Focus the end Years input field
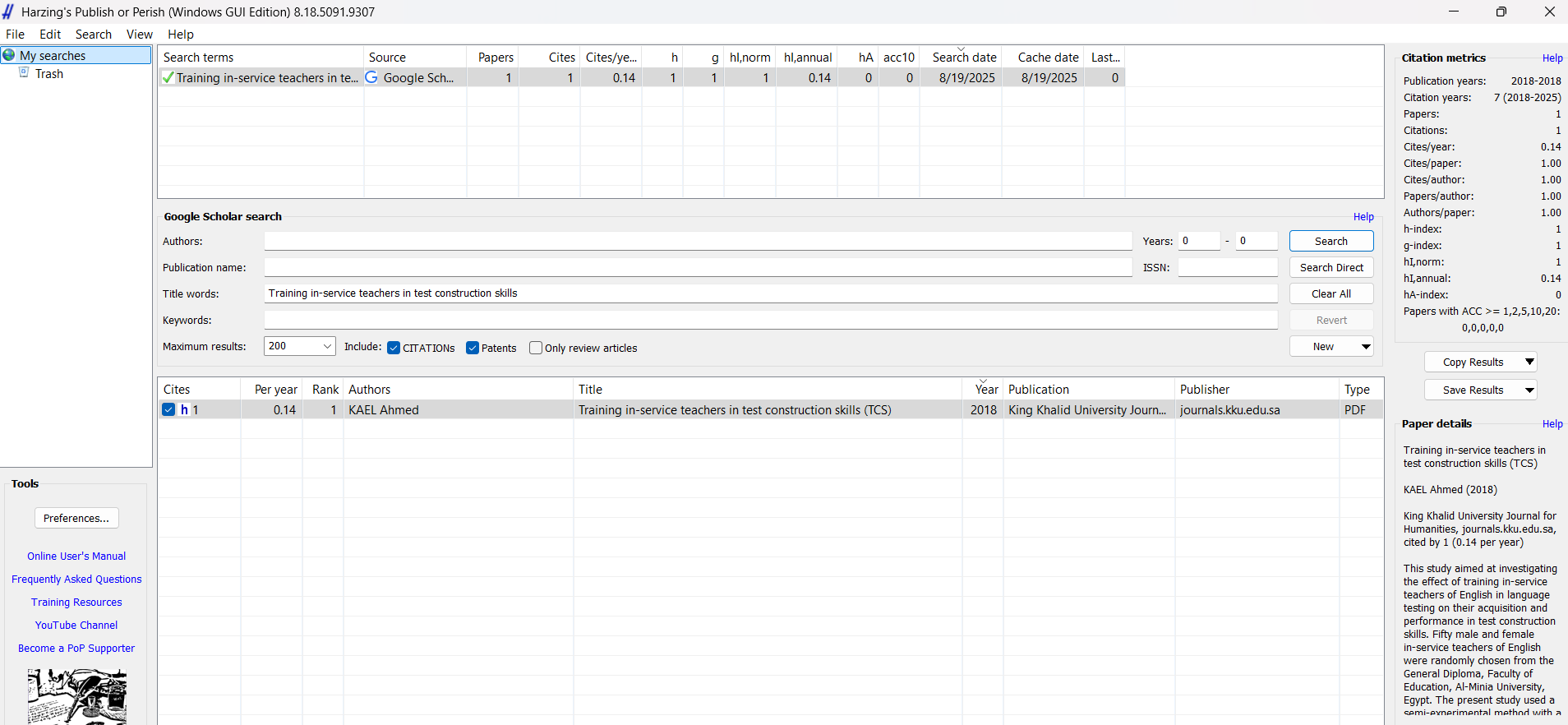The height and width of the screenshot is (725, 1568). tap(1257, 241)
